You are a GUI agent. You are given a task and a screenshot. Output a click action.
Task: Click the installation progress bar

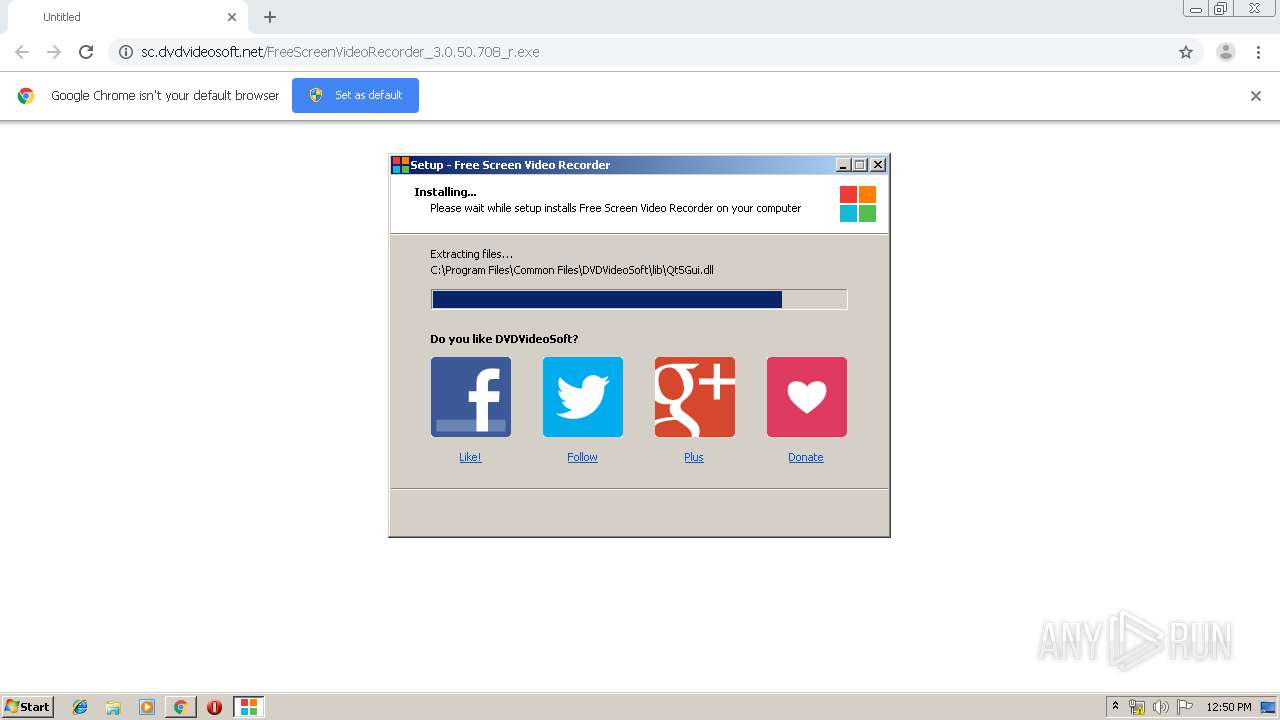coord(639,299)
